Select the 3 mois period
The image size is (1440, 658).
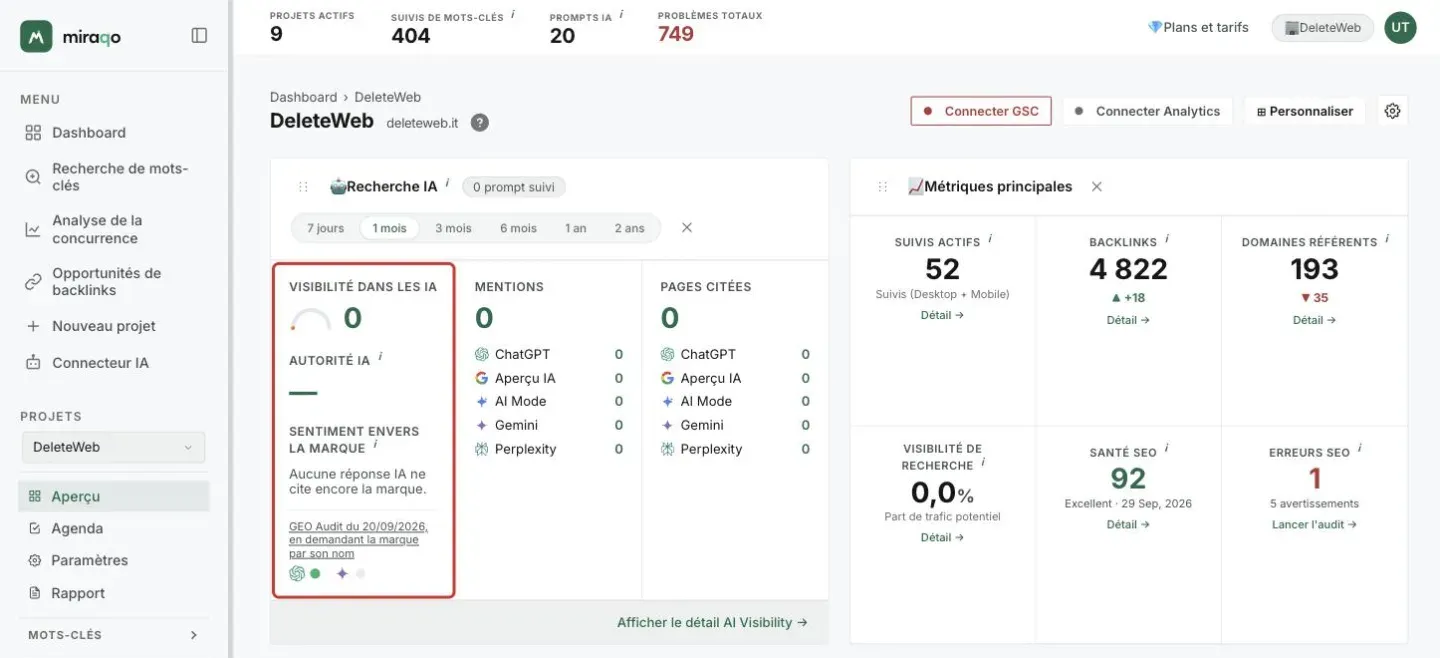(x=453, y=228)
